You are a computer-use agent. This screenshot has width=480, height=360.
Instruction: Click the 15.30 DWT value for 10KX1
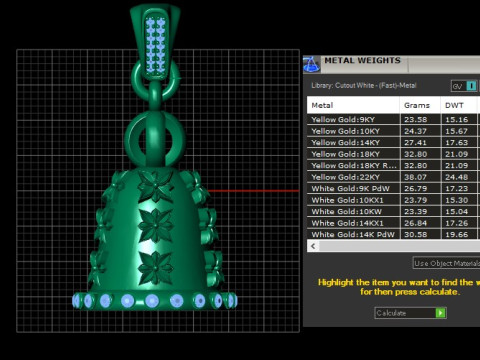pos(457,200)
